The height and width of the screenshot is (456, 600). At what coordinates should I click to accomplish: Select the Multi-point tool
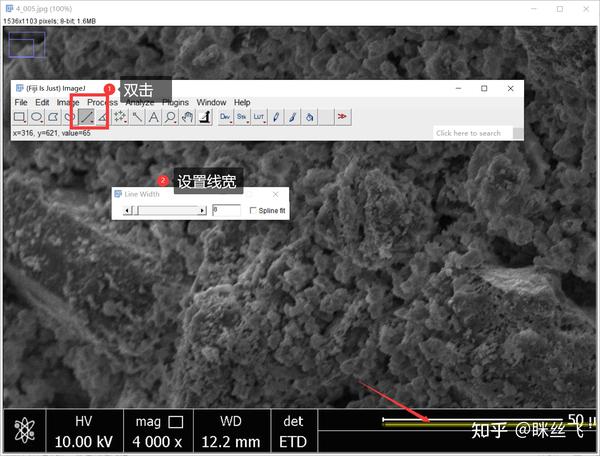(120, 117)
